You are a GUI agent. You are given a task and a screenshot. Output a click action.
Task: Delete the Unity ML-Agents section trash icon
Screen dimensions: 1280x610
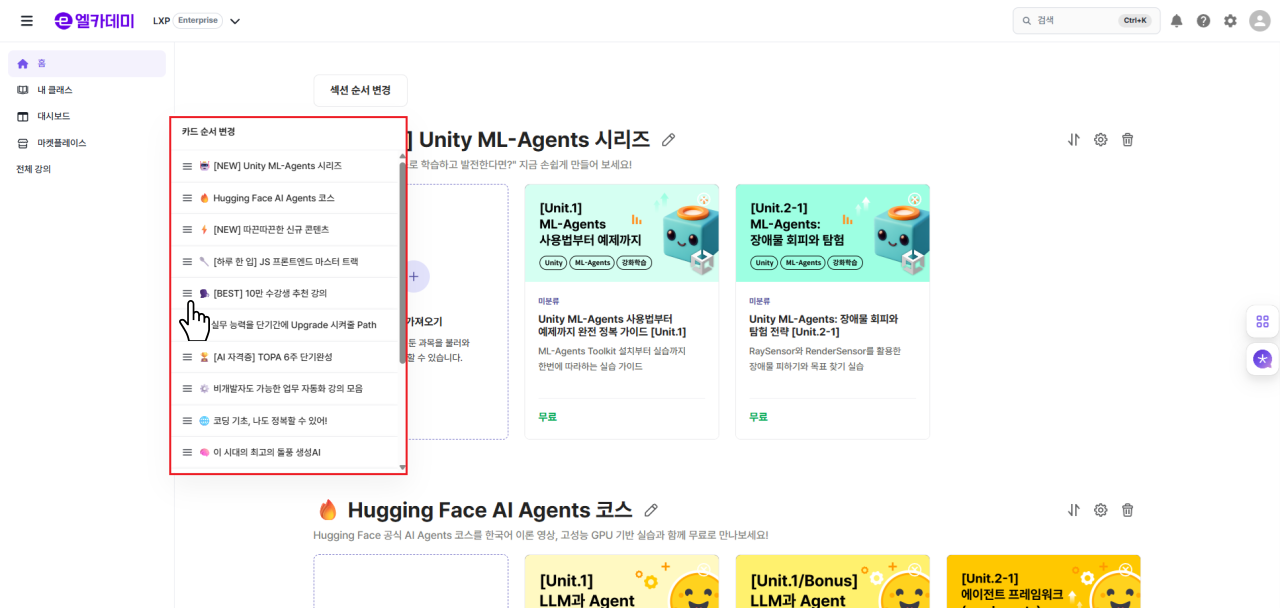coord(1127,140)
